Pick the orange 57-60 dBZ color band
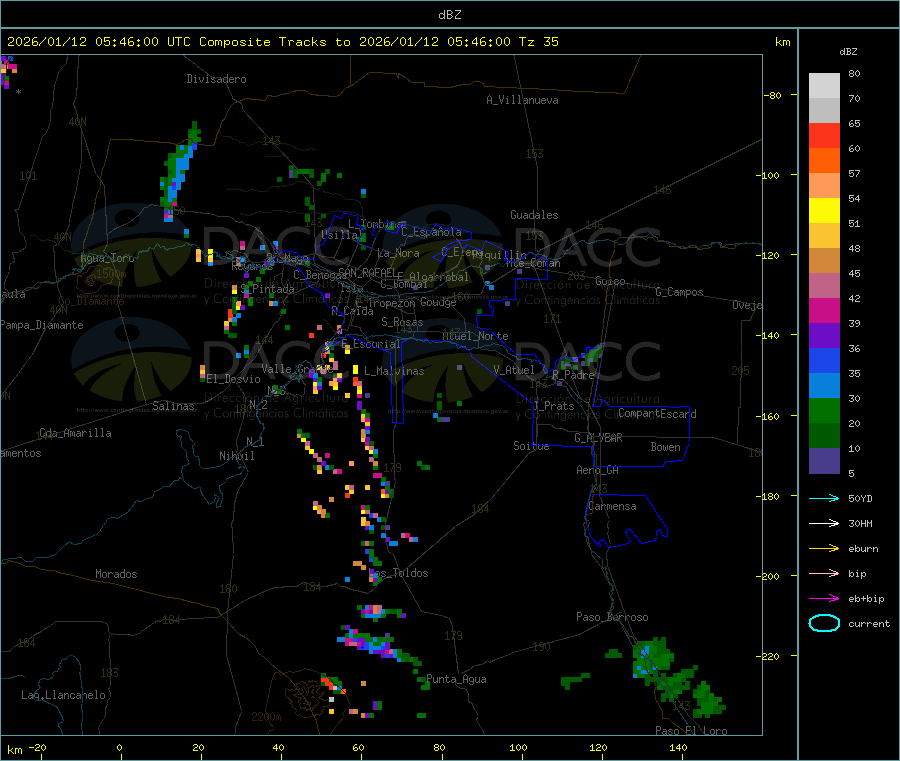 coord(824,161)
